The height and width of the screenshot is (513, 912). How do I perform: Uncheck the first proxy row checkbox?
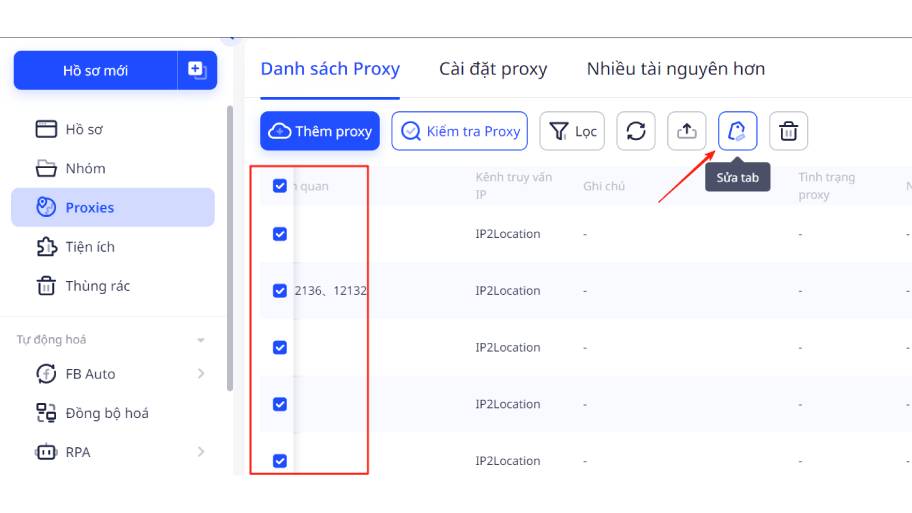[280, 234]
